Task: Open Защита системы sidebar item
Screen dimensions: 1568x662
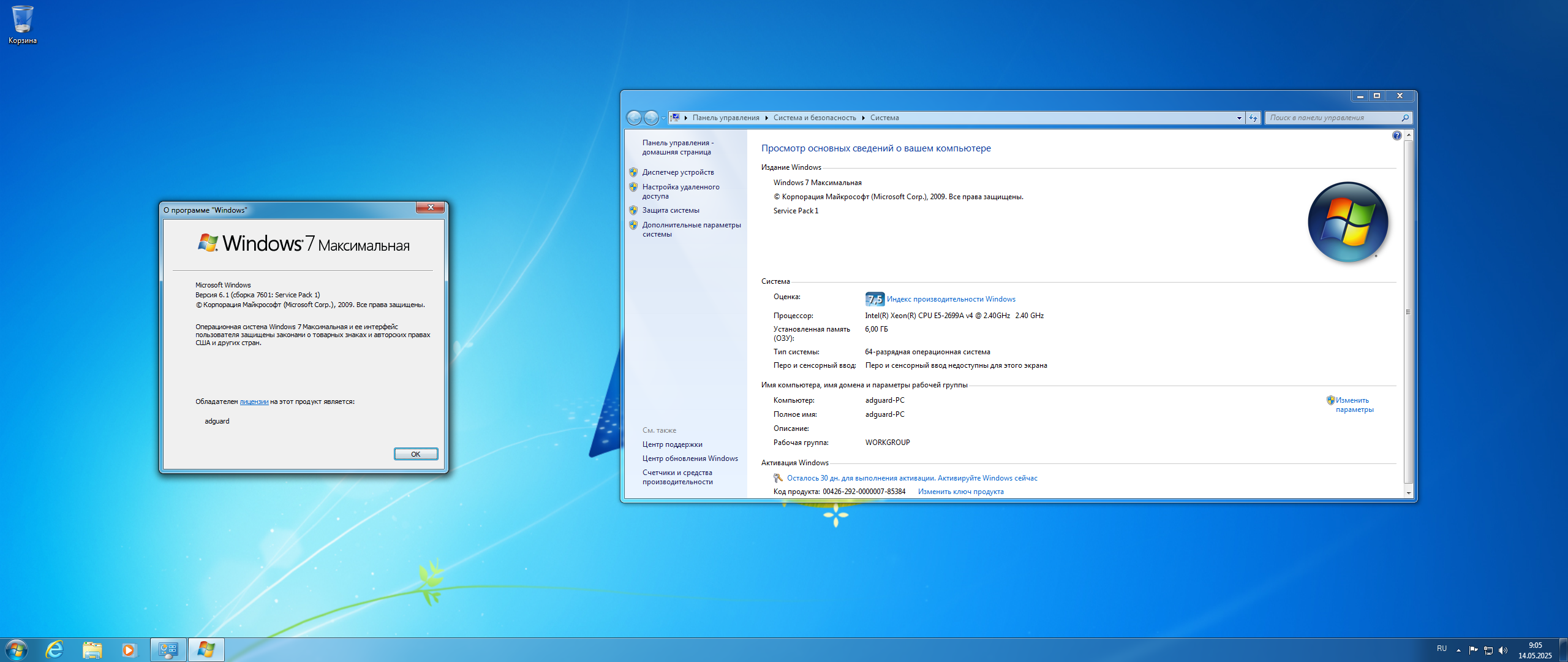Action: pos(671,210)
